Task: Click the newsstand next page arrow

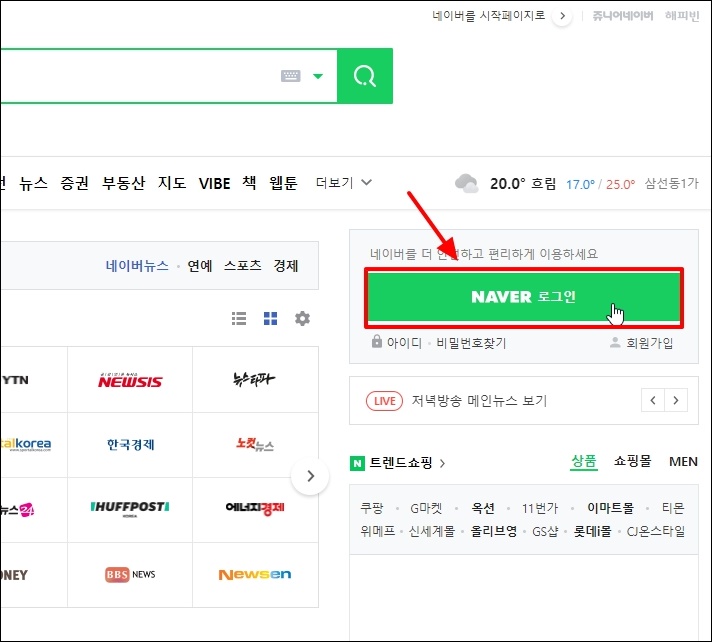Action: click(310, 476)
